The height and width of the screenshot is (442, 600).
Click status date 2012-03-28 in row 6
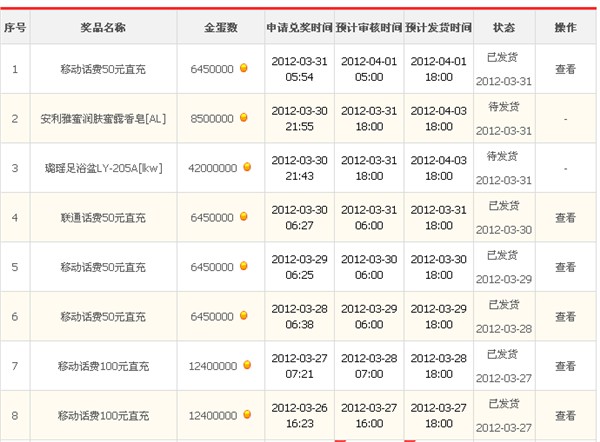pyautogui.click(x=504, y=329)
